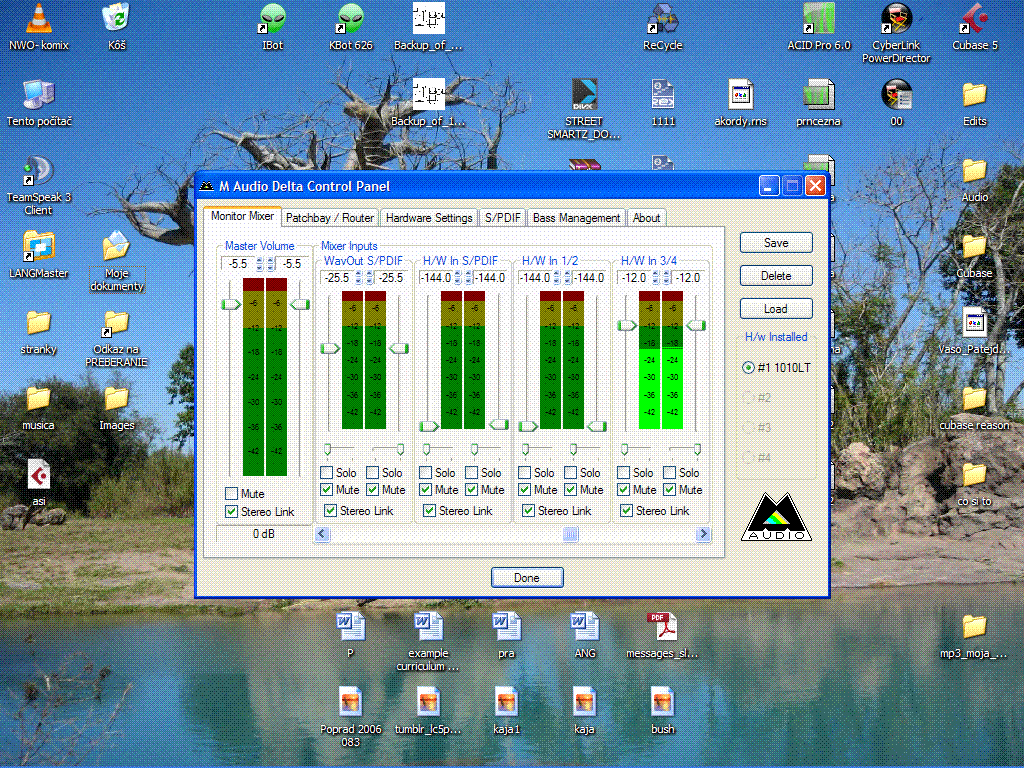Select the #1 1010LT hardware radio button
The image size is (1024, 768).
(x=748, y=368)
